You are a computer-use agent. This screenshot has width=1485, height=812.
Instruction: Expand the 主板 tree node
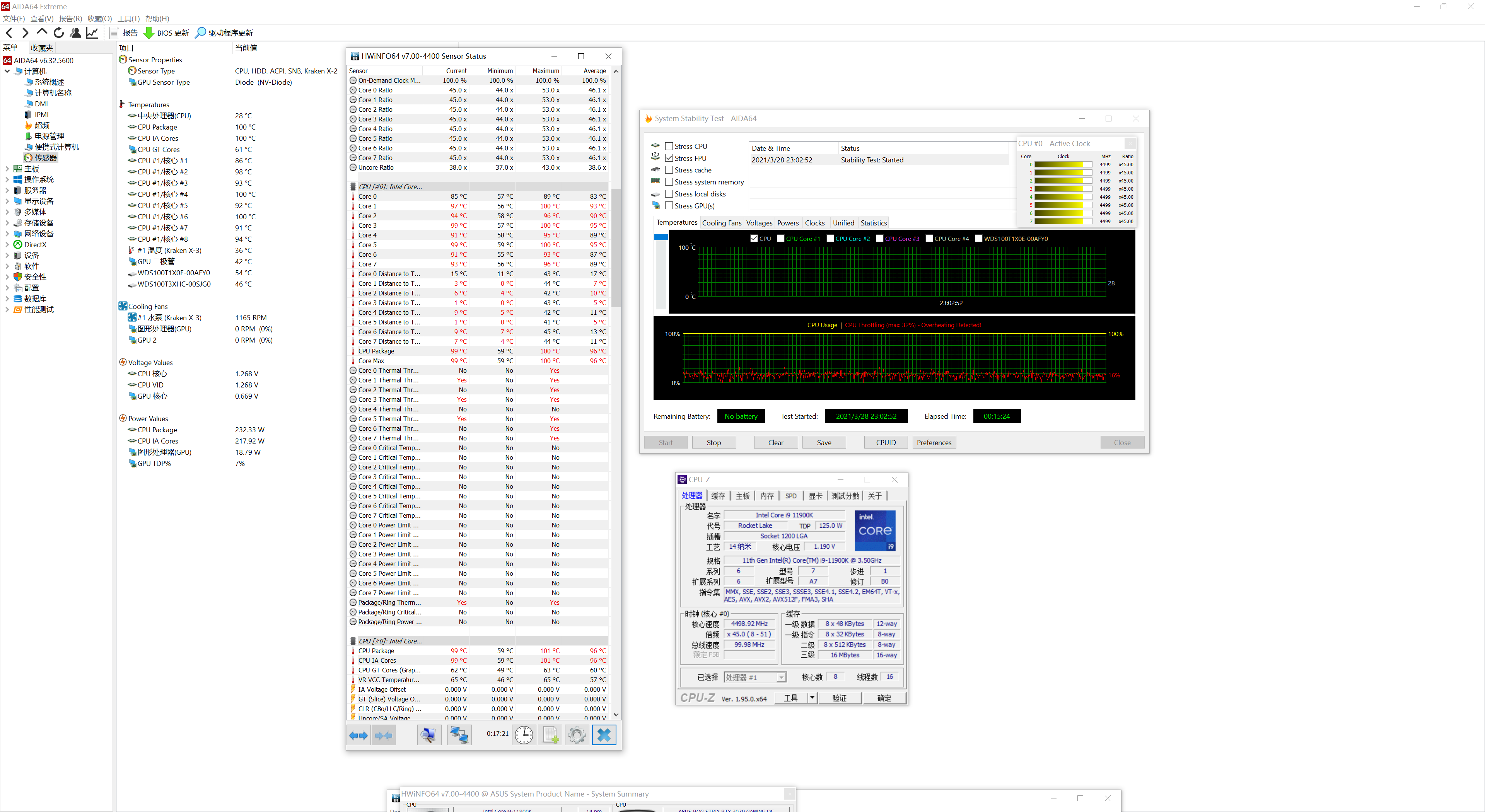click(7, 169)
